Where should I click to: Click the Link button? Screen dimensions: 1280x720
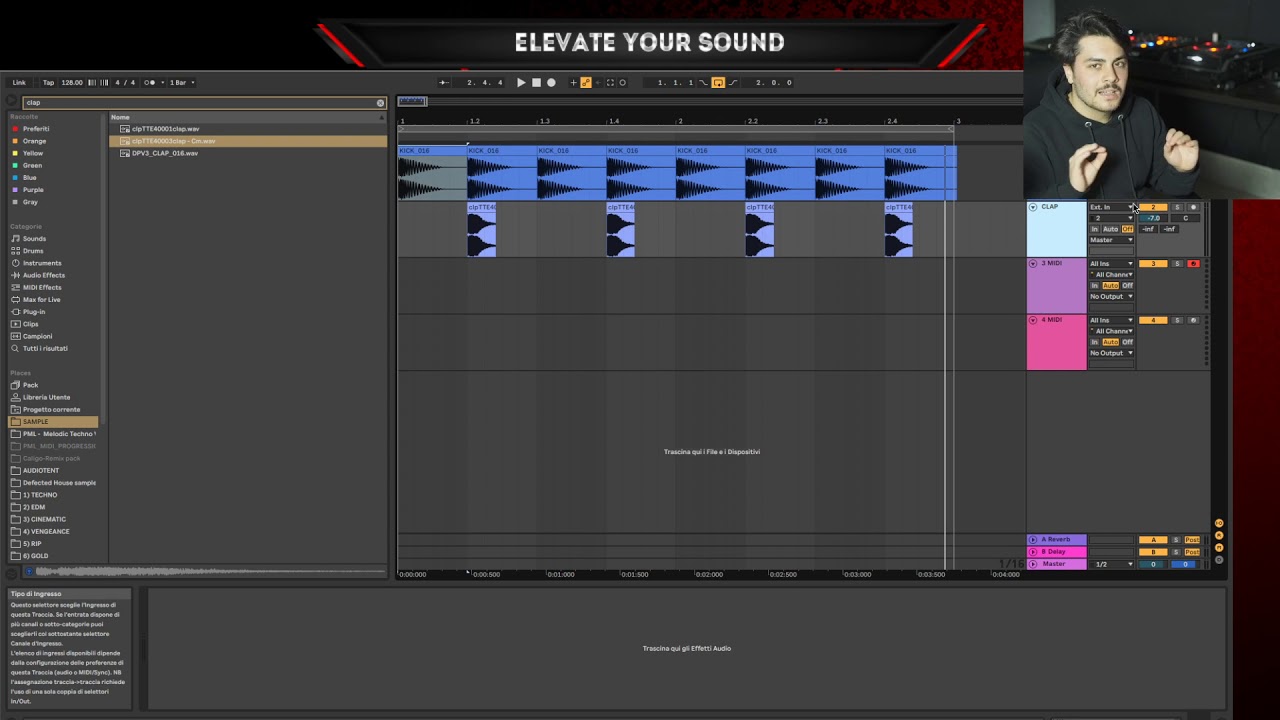coord(19,82)
